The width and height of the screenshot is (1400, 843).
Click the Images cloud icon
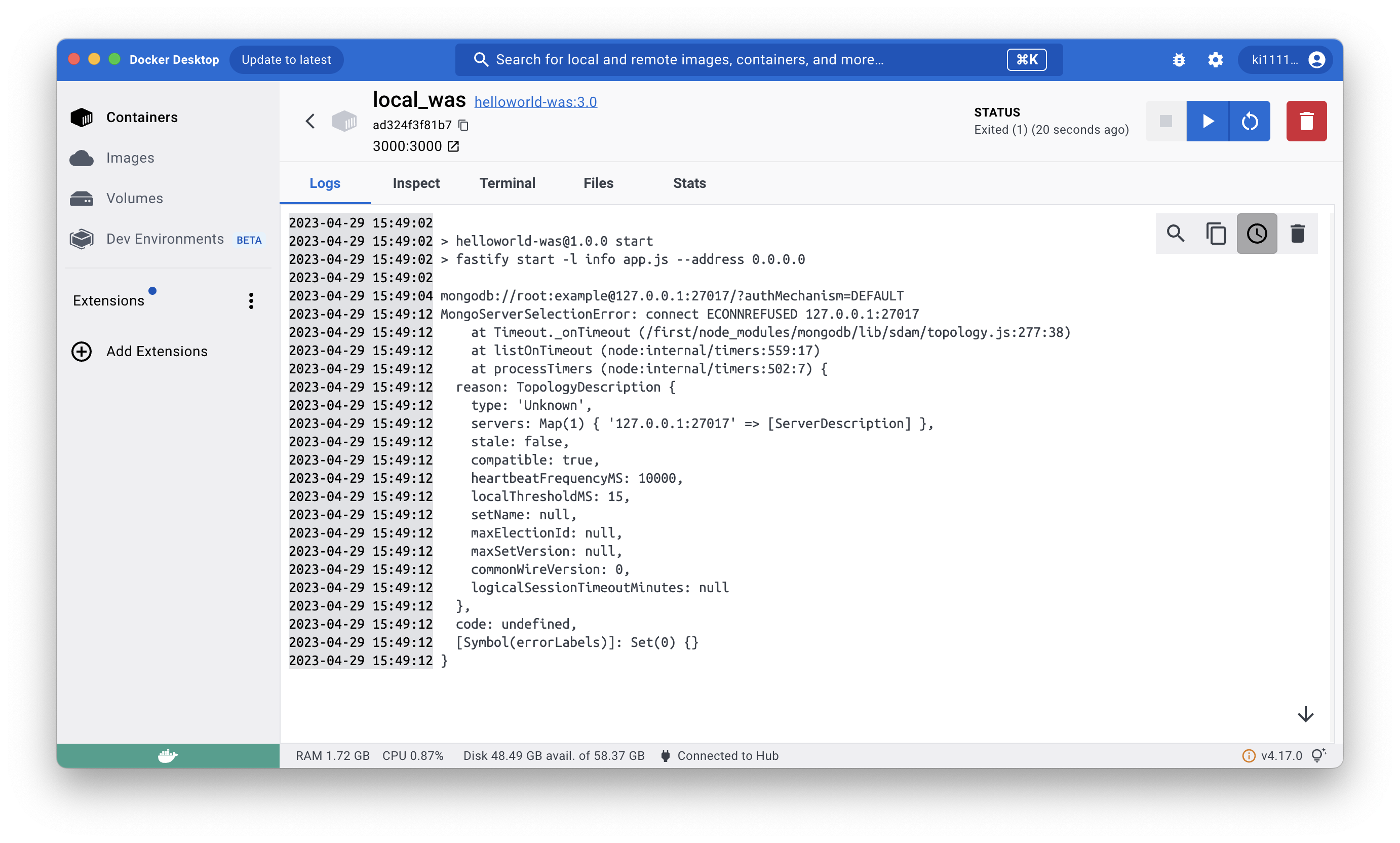click(x=82, y=158)
